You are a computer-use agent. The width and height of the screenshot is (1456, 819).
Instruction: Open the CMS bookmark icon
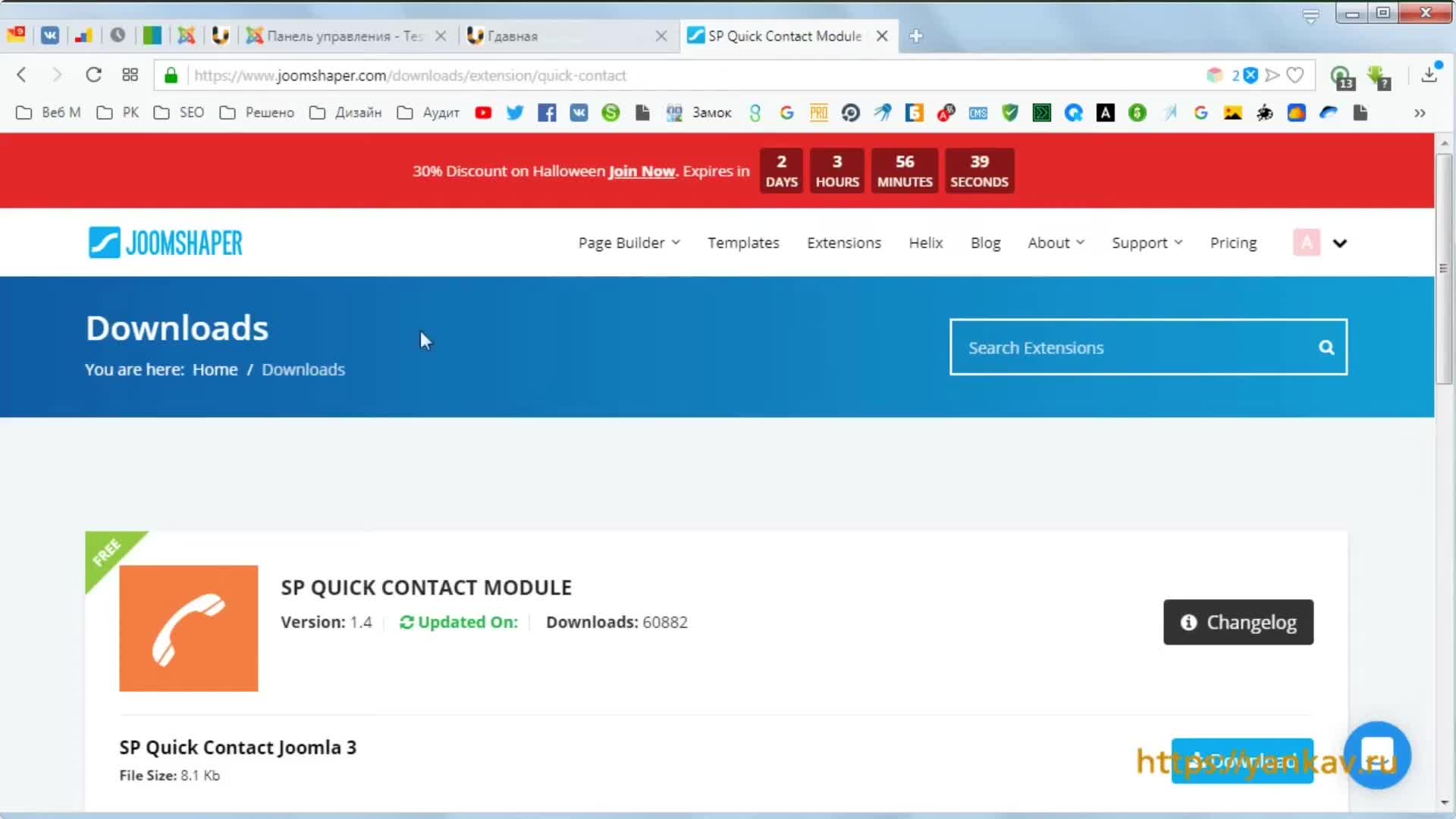pos(978,113)
